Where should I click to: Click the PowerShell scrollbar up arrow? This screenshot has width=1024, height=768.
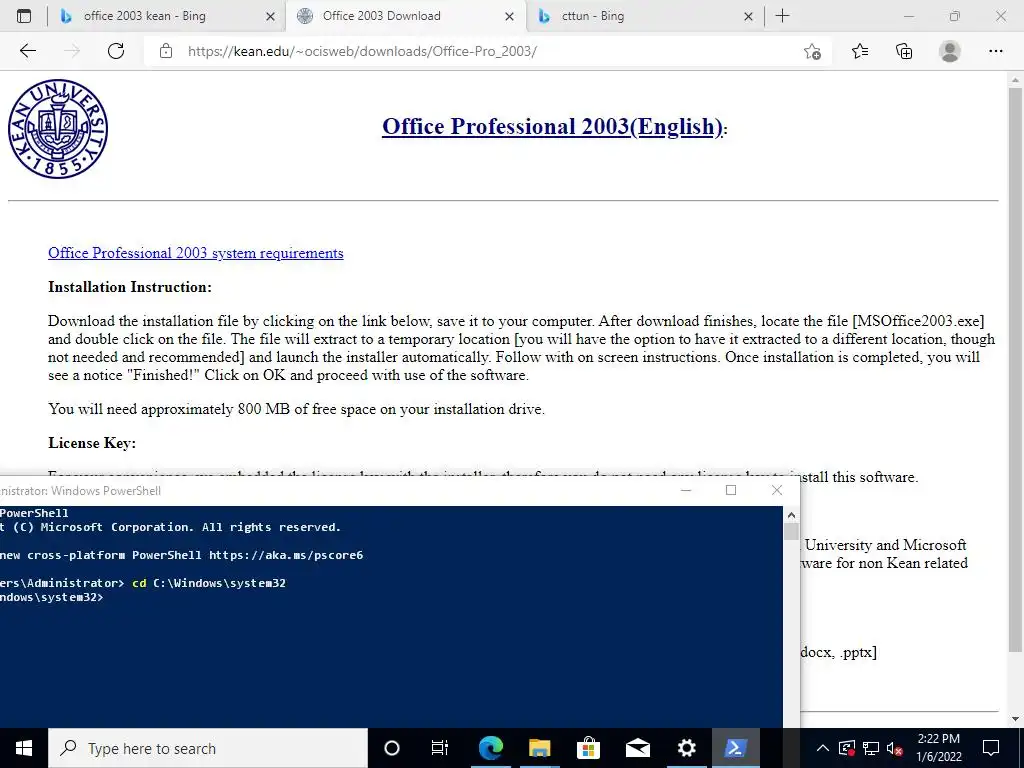(x=792, y=515)
